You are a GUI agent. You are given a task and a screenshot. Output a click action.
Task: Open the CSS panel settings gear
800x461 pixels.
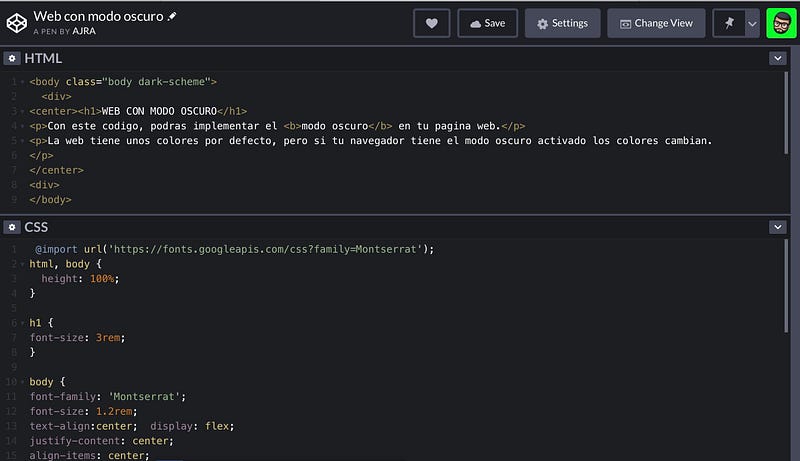click(12, 227)
